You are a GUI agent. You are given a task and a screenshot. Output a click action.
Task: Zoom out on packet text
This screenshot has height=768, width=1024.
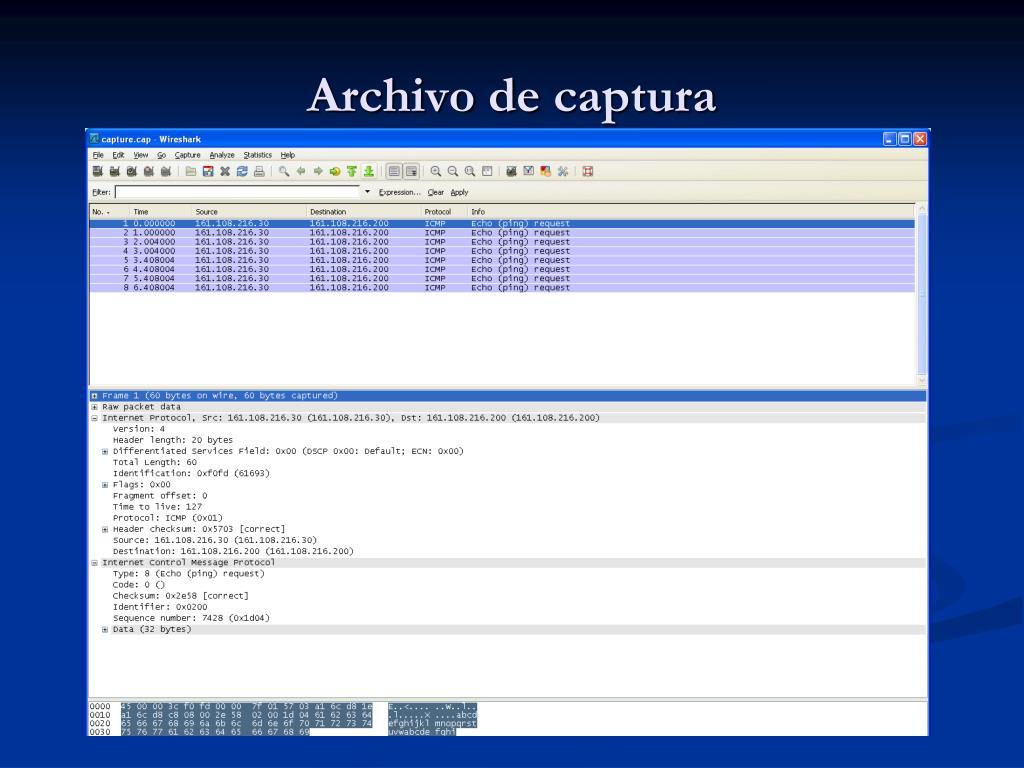tap(453, 171)
